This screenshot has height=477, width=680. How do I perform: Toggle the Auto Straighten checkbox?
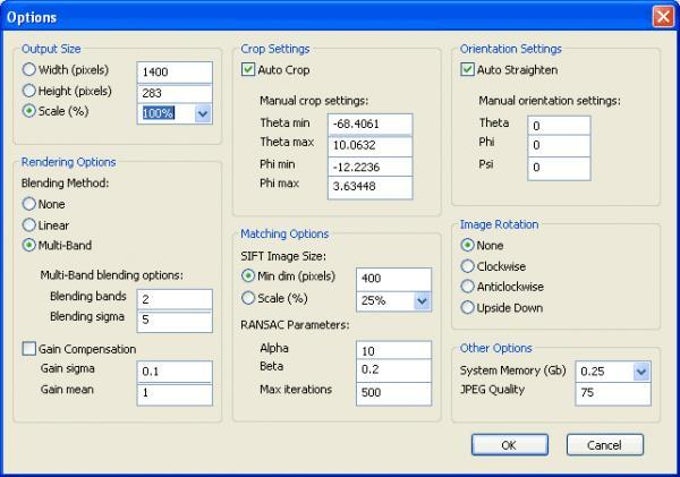(467, 69)
